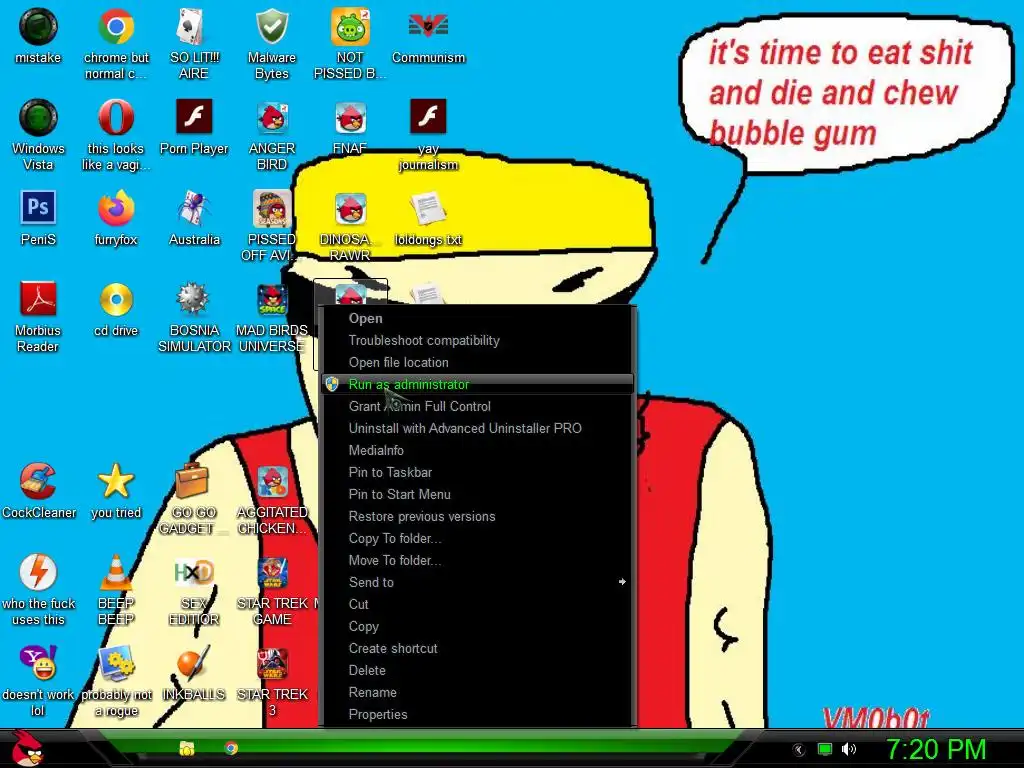Viewport: 1024px width, 768px height.
Task: Select the red Opera 'this looks like' icon
Action: (116, 118)
